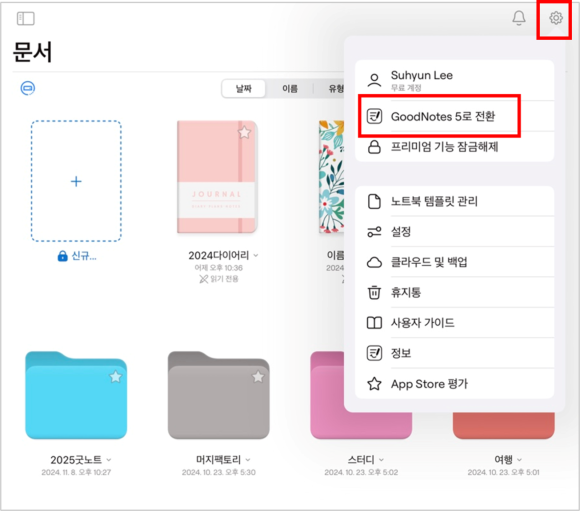Expand chevron next to 2025굿노트
Screen dimensions: 580x511
point(109,460)
